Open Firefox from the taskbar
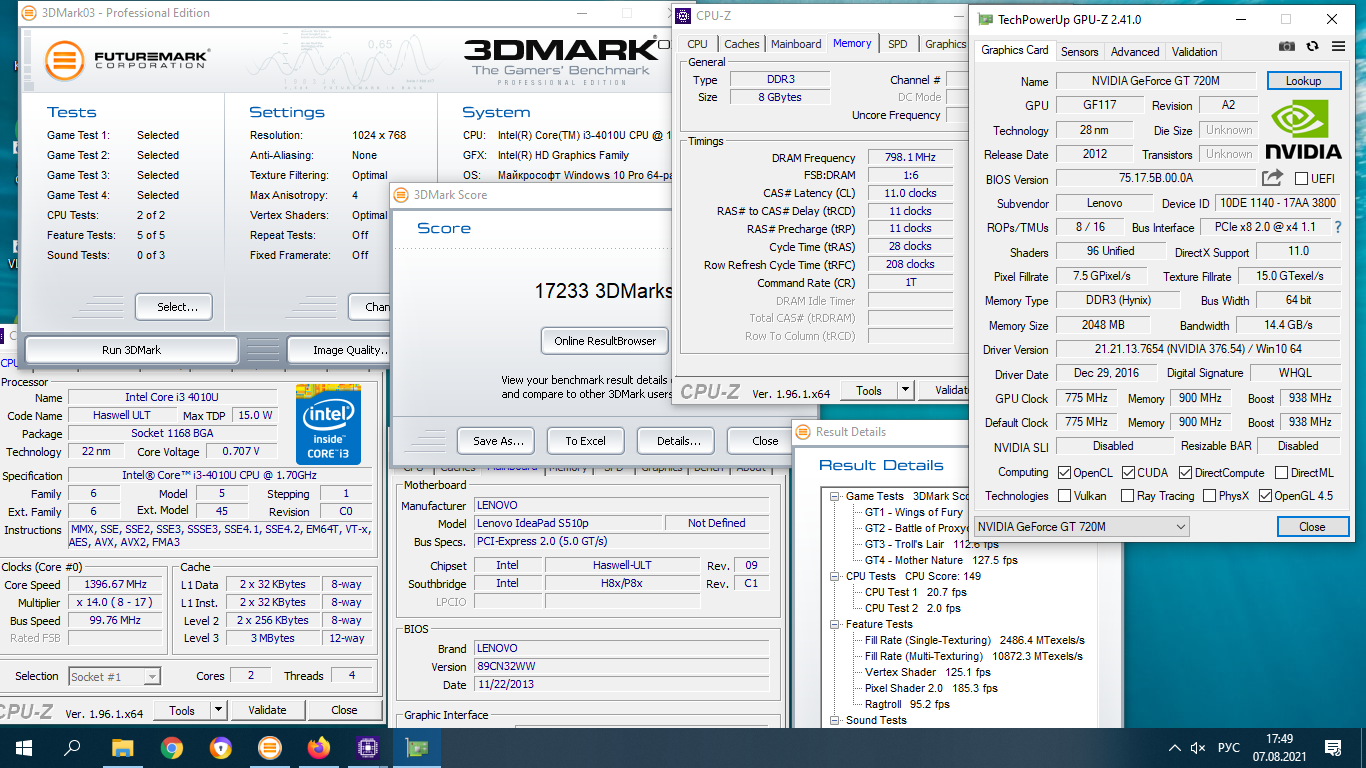Screen dimensions: 1366x768 pyautogui.click(x=318, y=747)
